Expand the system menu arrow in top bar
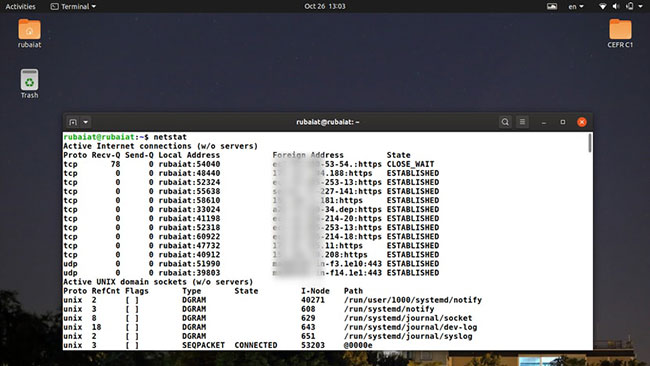Screen dimensions: 650x366 pos(640,6)
